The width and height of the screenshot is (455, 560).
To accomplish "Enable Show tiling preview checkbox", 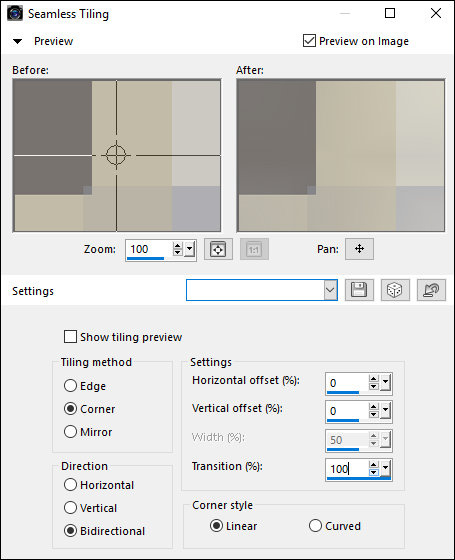I will coord(70,337).
